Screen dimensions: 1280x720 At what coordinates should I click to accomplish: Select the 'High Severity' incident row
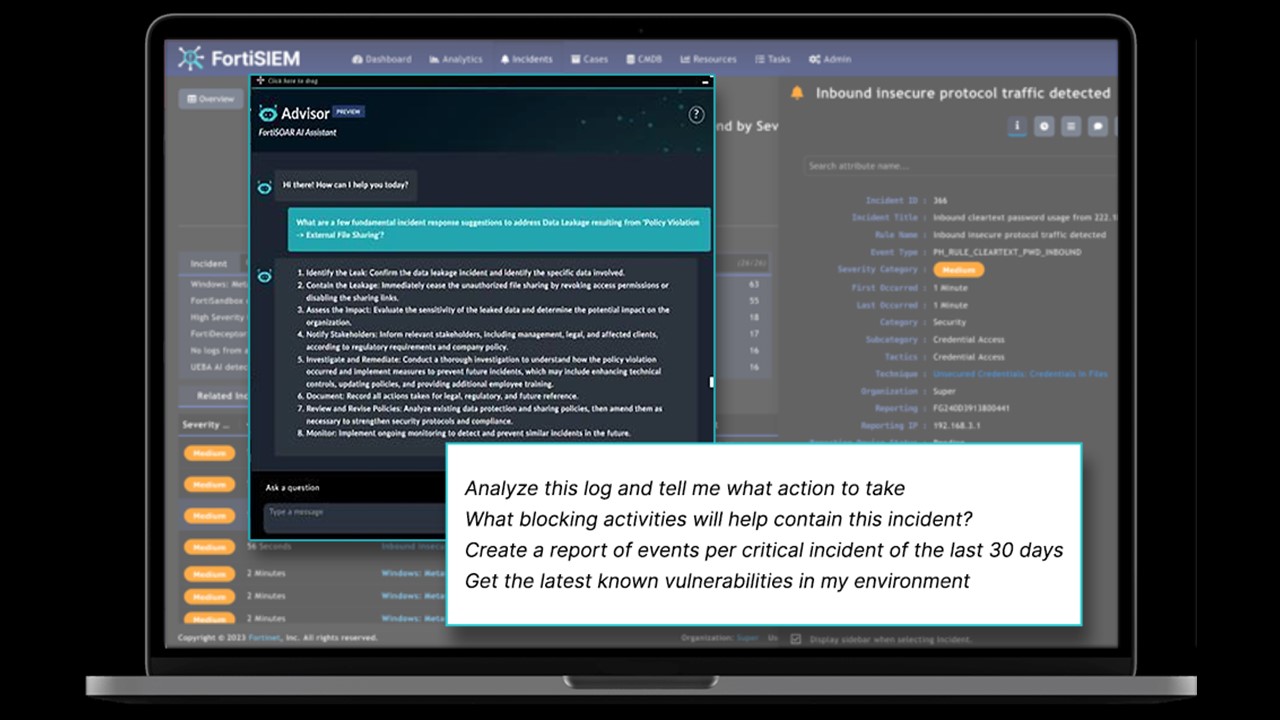[x=219, y=317]
